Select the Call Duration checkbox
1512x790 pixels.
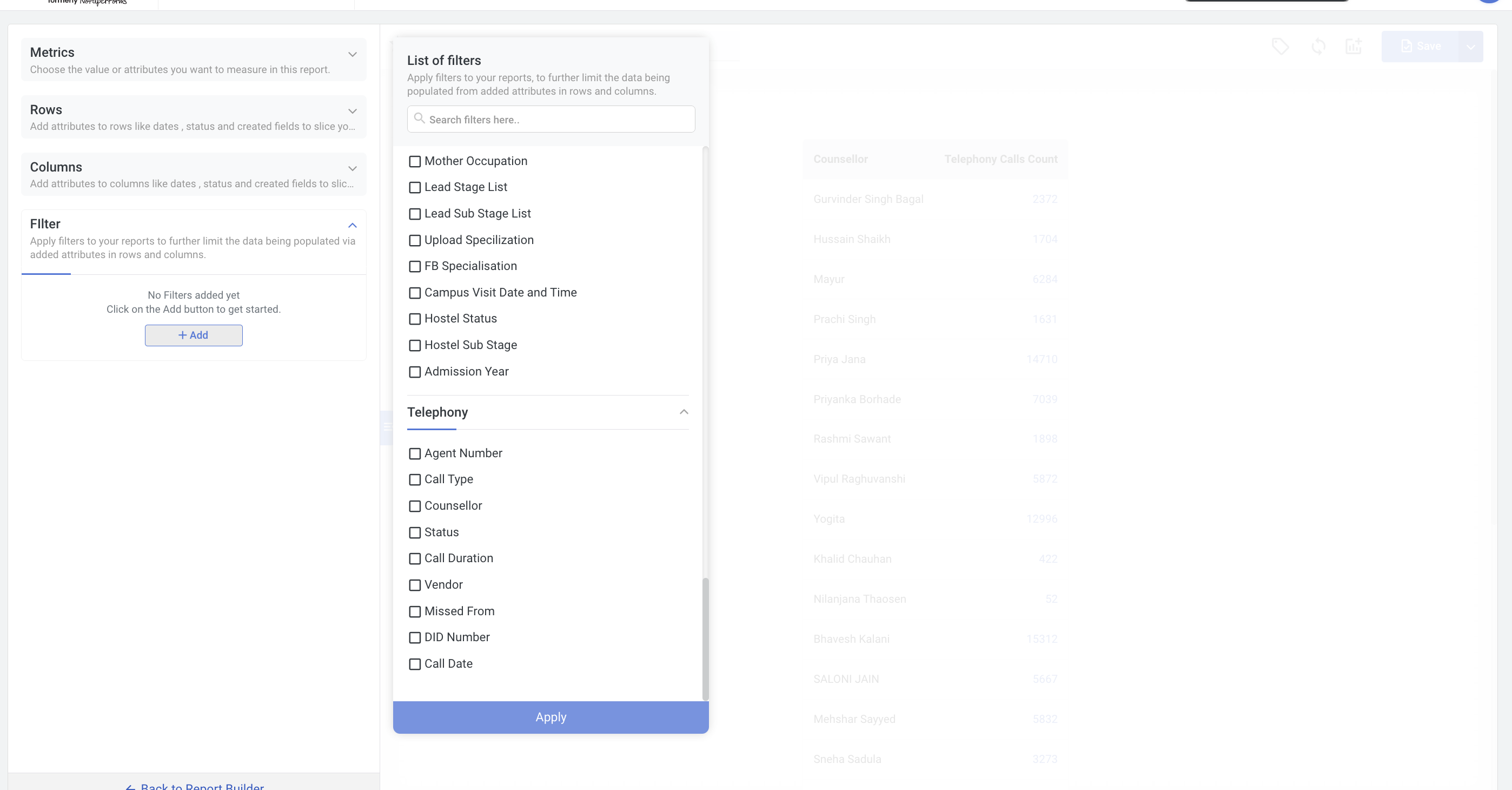coord(415,558)
